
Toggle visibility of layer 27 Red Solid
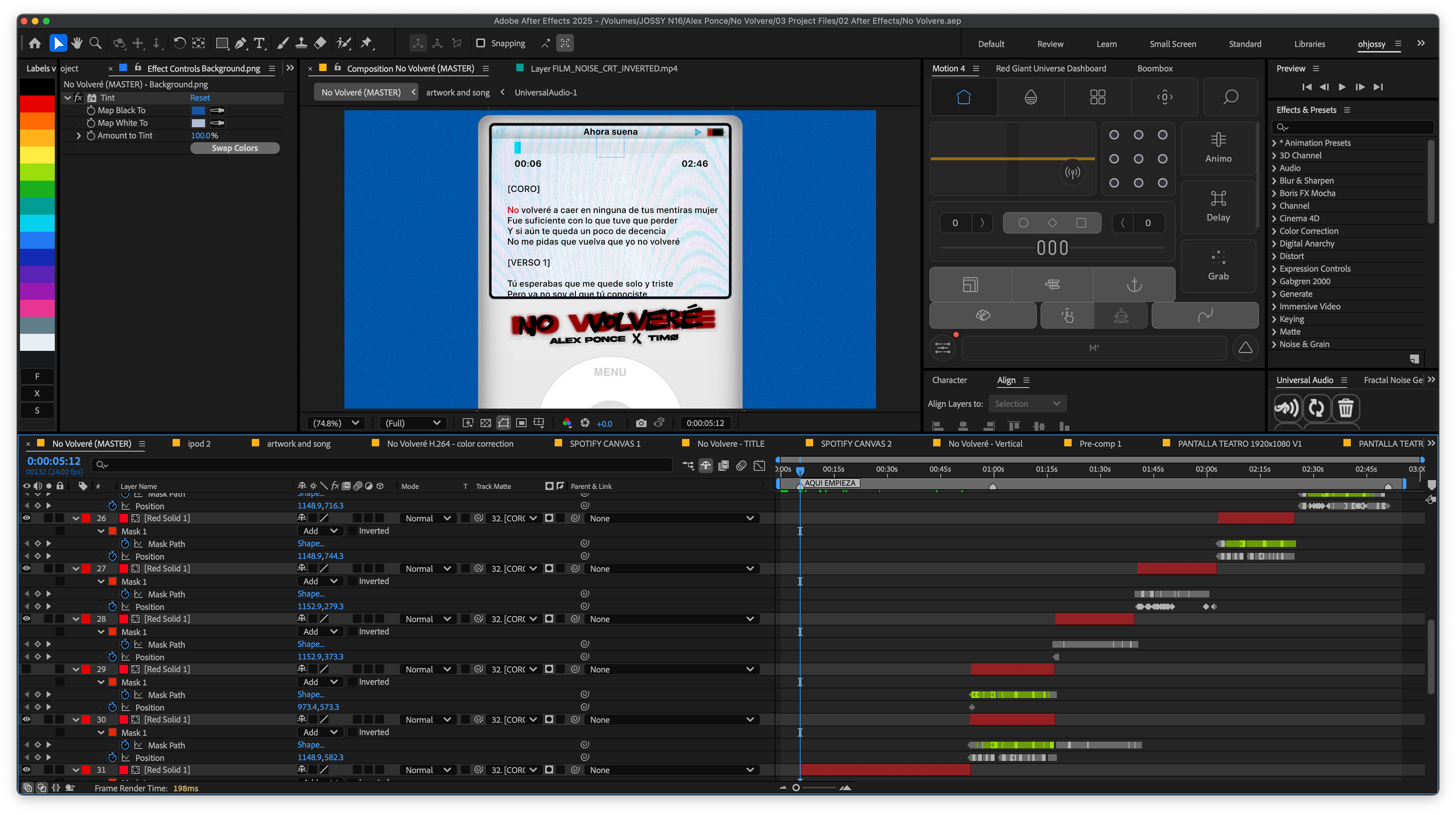[x=27, y=568]
